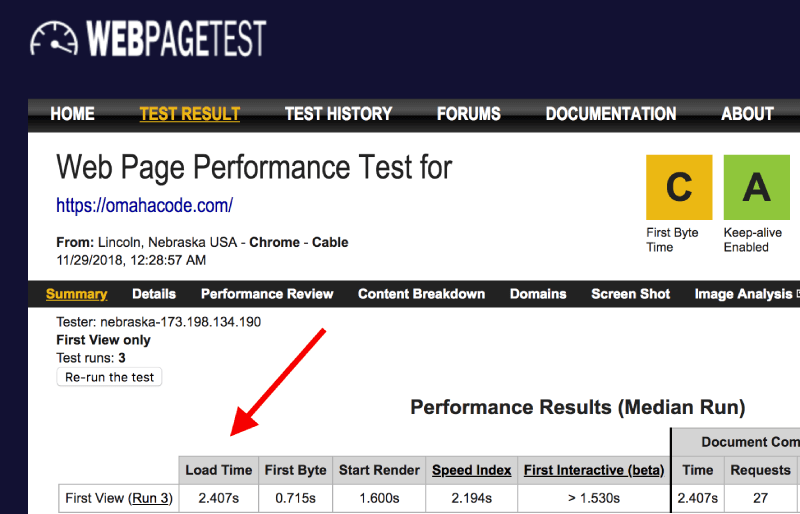Switch to the Details tab
This screenshot has width=800, height=514.
coord(154,294)
